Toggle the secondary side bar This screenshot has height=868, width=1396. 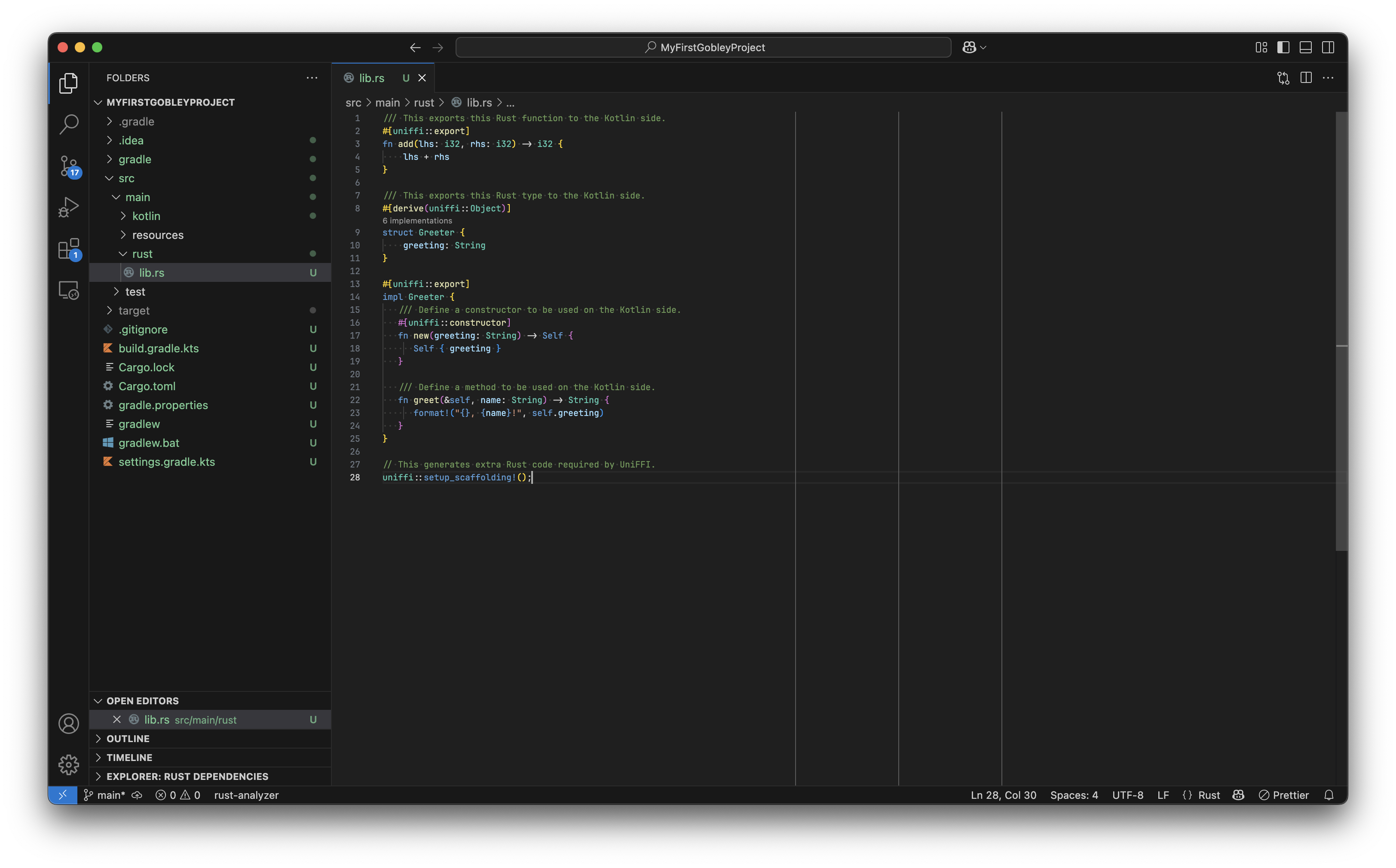[1328, 47]
